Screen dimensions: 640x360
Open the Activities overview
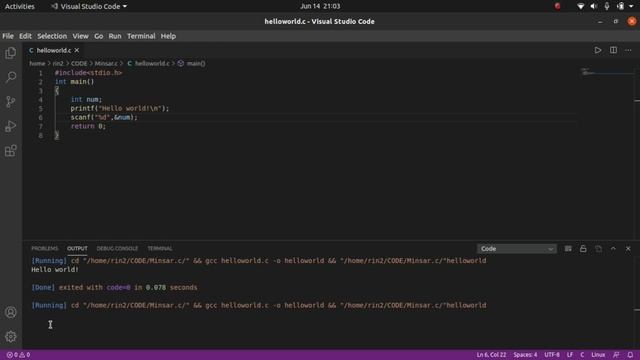20,6
